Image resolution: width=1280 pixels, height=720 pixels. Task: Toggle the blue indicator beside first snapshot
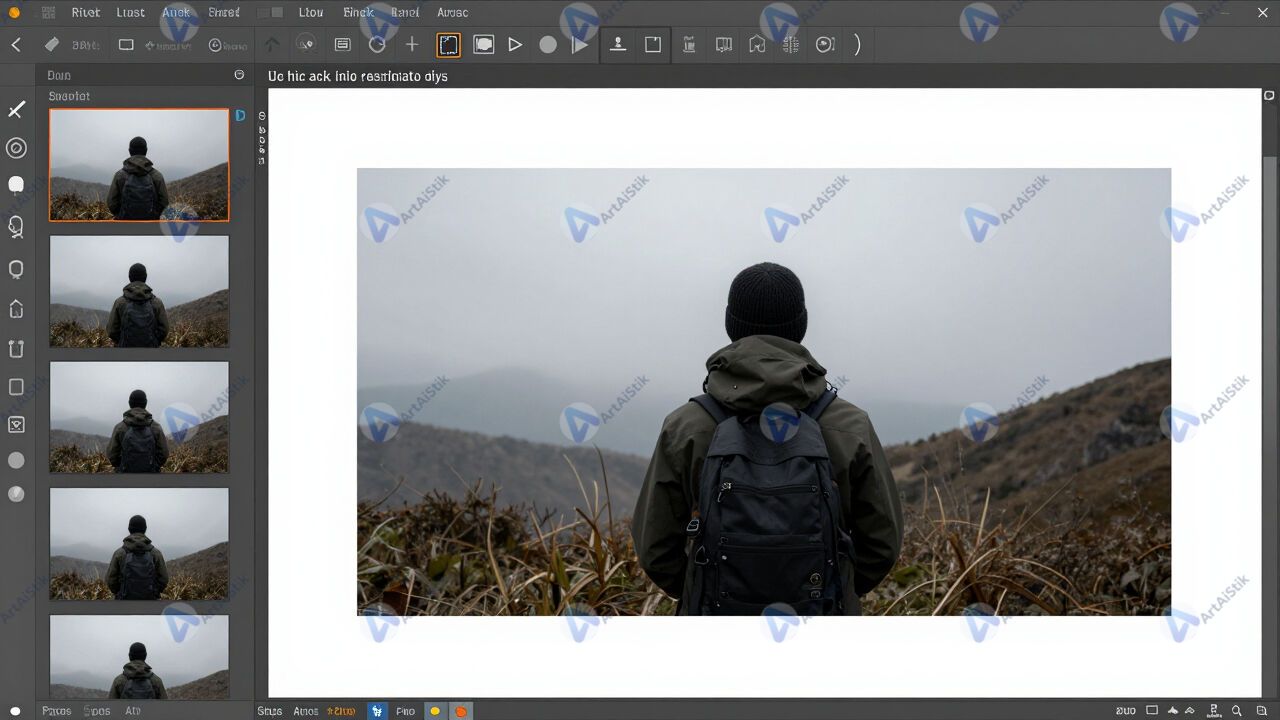(240, 116)
